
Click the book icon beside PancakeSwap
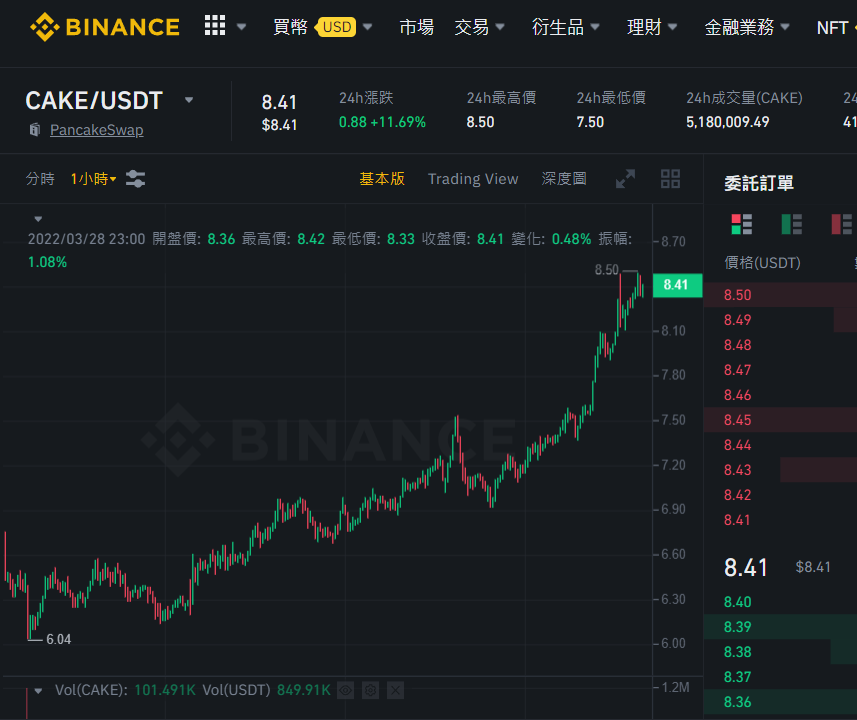[35, 130]
